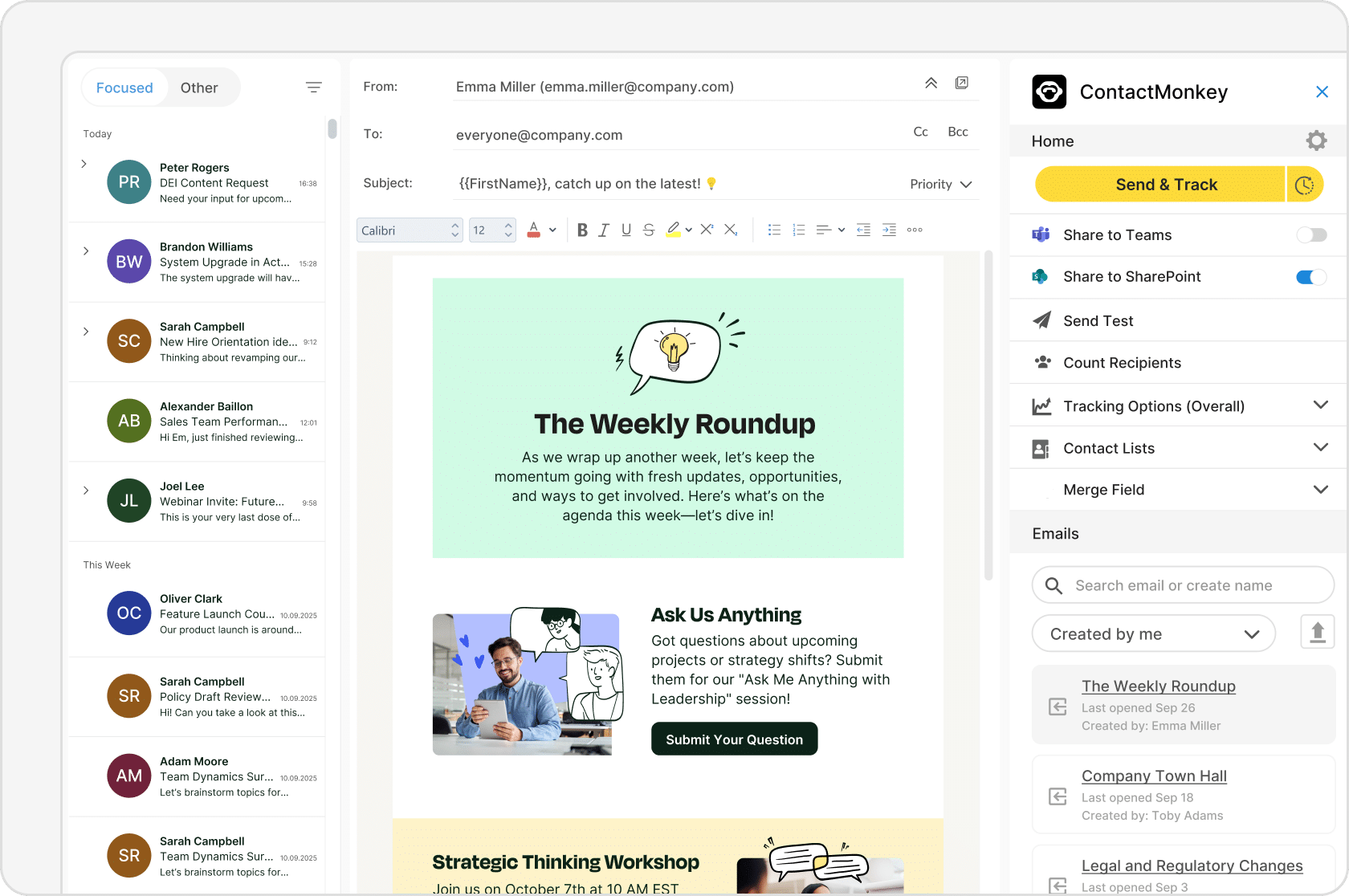Screen dimensions: 1349x896
Task: Switch to the Other inbox tab
Action: [199, 88]
